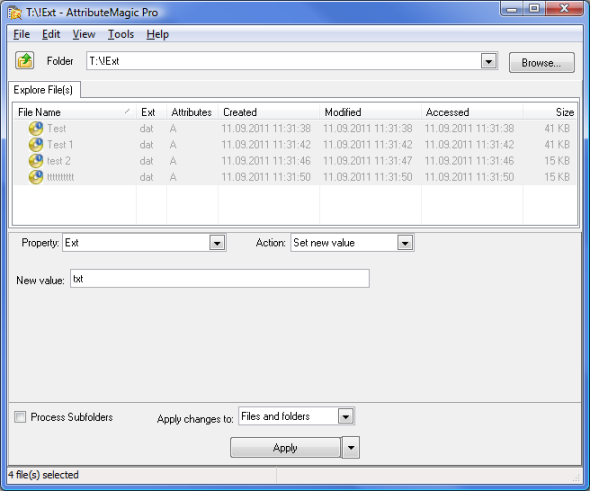The image size is (590, 491).
Task: Expand the Property dropdown showing Ext
Action: [217, 243]
